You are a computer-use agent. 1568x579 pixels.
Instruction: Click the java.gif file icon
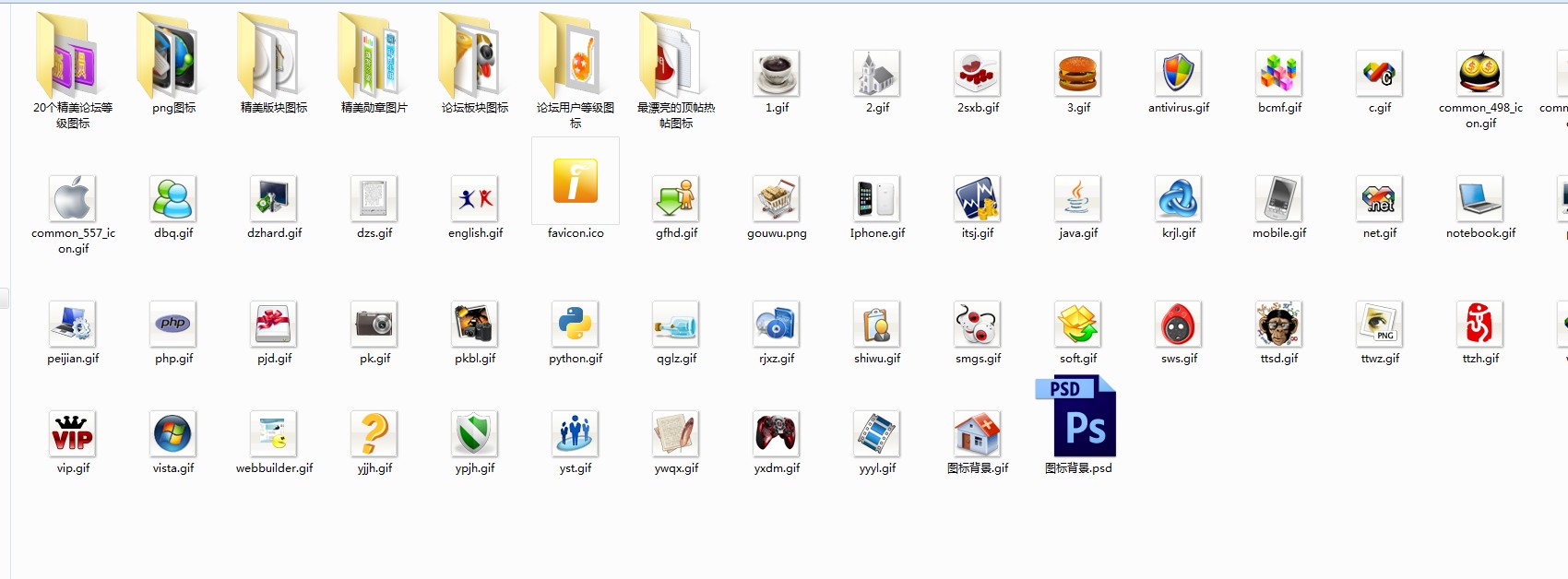1078,199
